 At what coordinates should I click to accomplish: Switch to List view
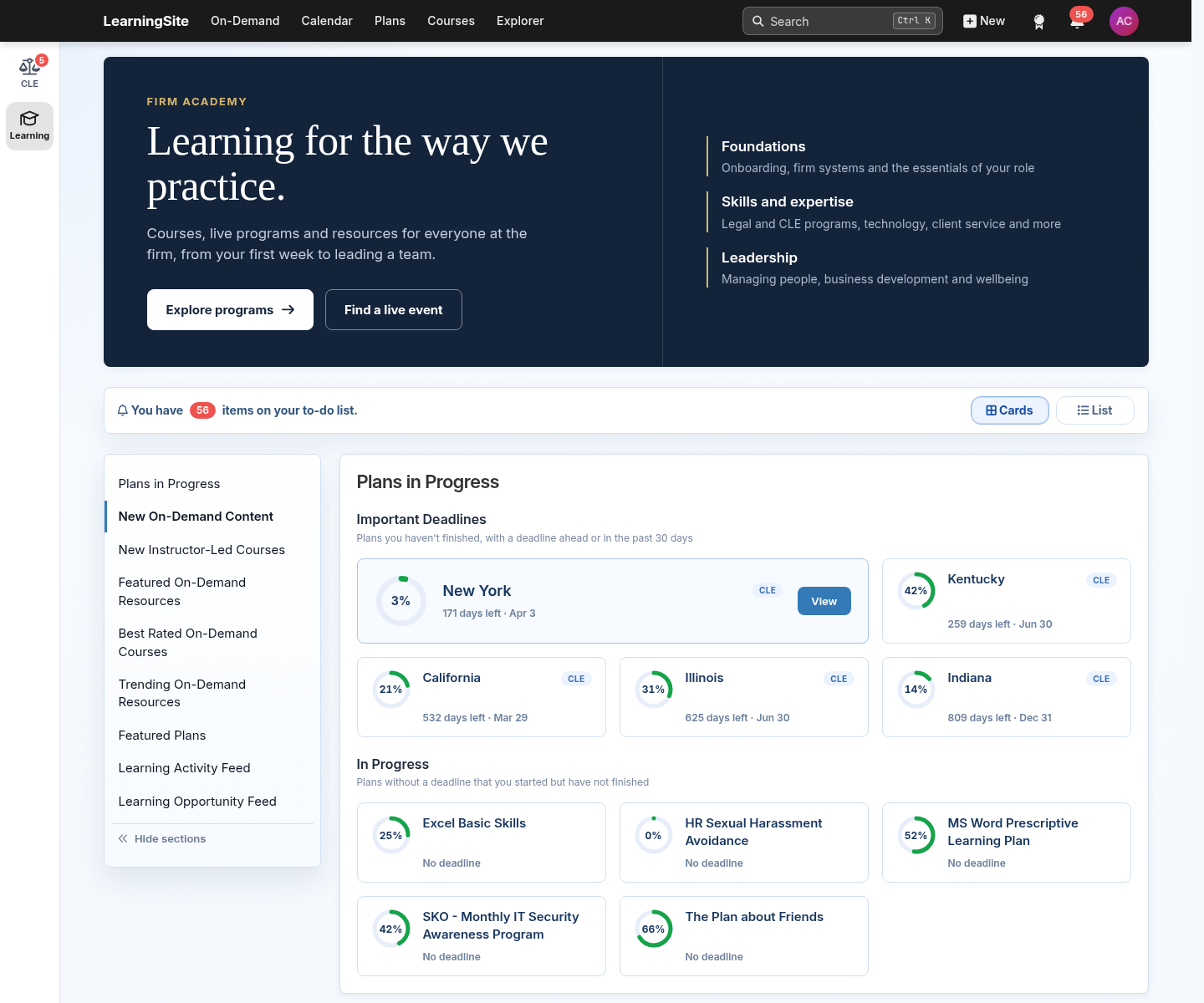1094,410
